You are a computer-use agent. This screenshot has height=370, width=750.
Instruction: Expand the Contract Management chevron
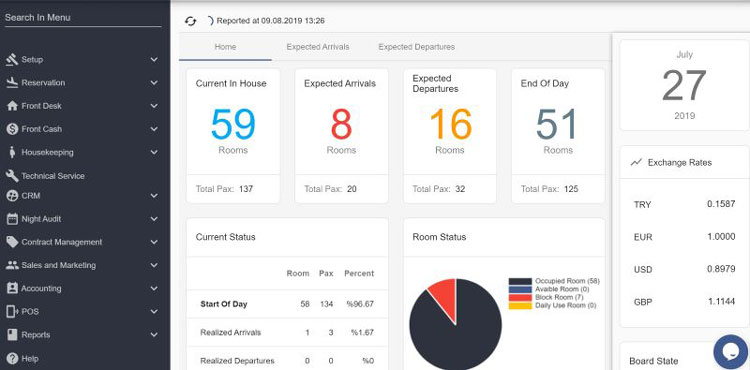pos(154,242)
